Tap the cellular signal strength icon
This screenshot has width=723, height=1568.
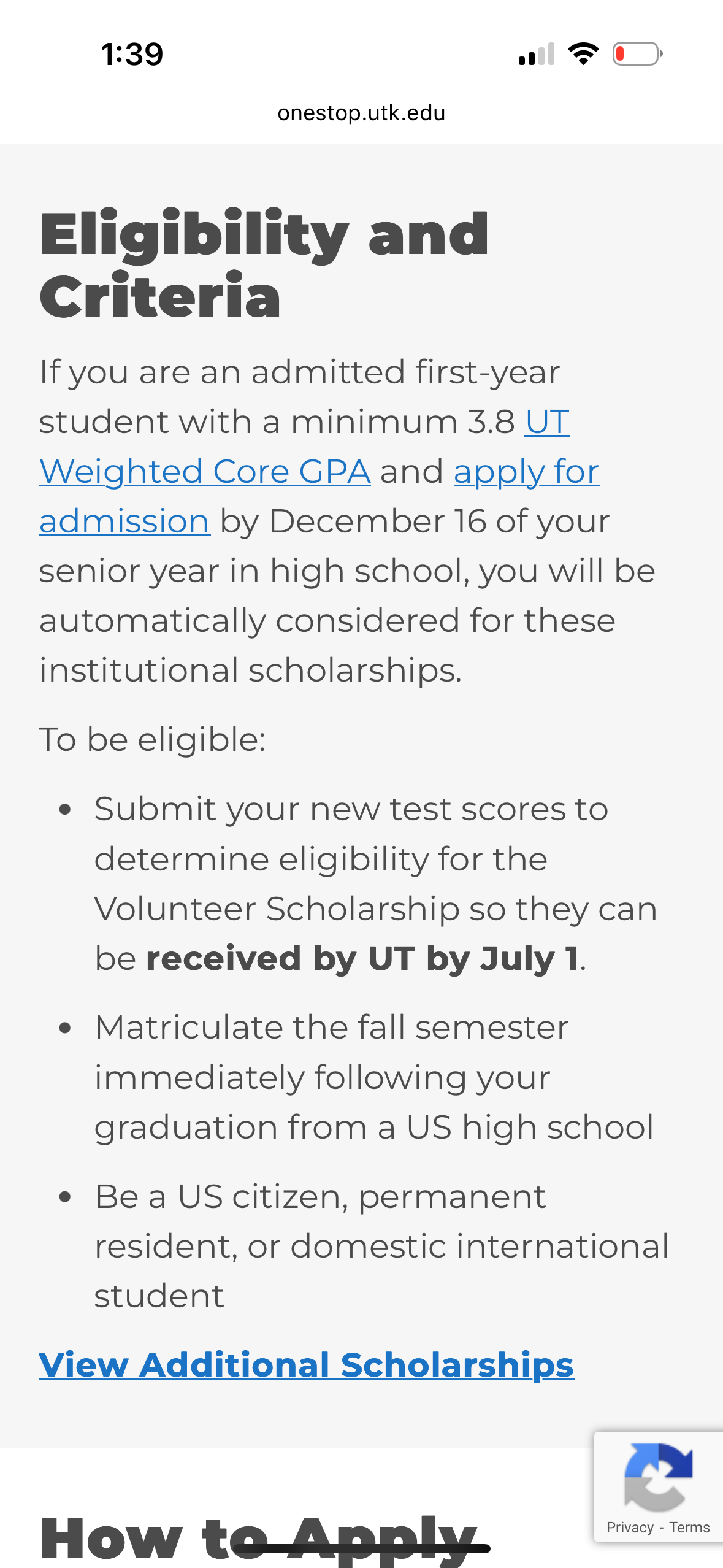click(x=537, y=54)
